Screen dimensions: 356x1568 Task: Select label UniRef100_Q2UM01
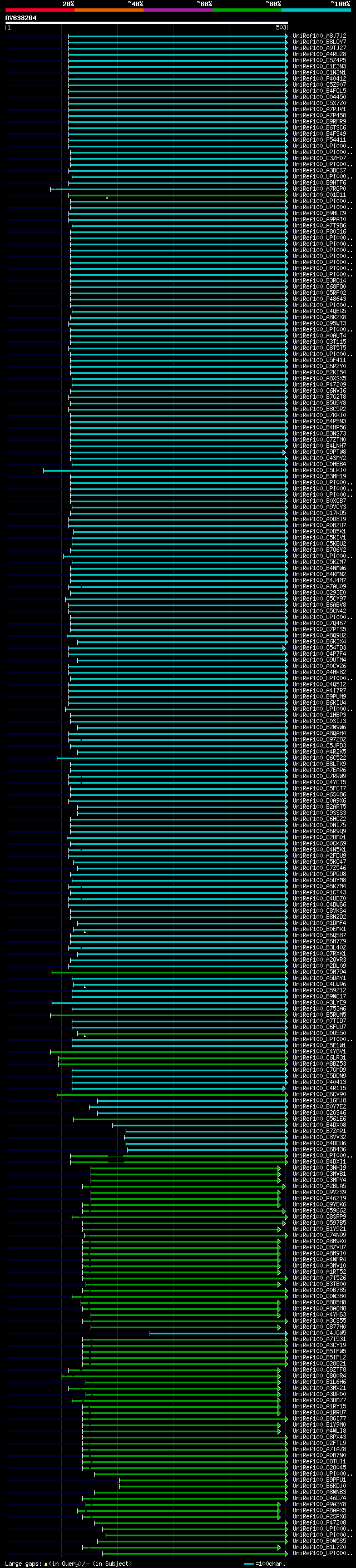pyautogui.click(x=319, y=838)
